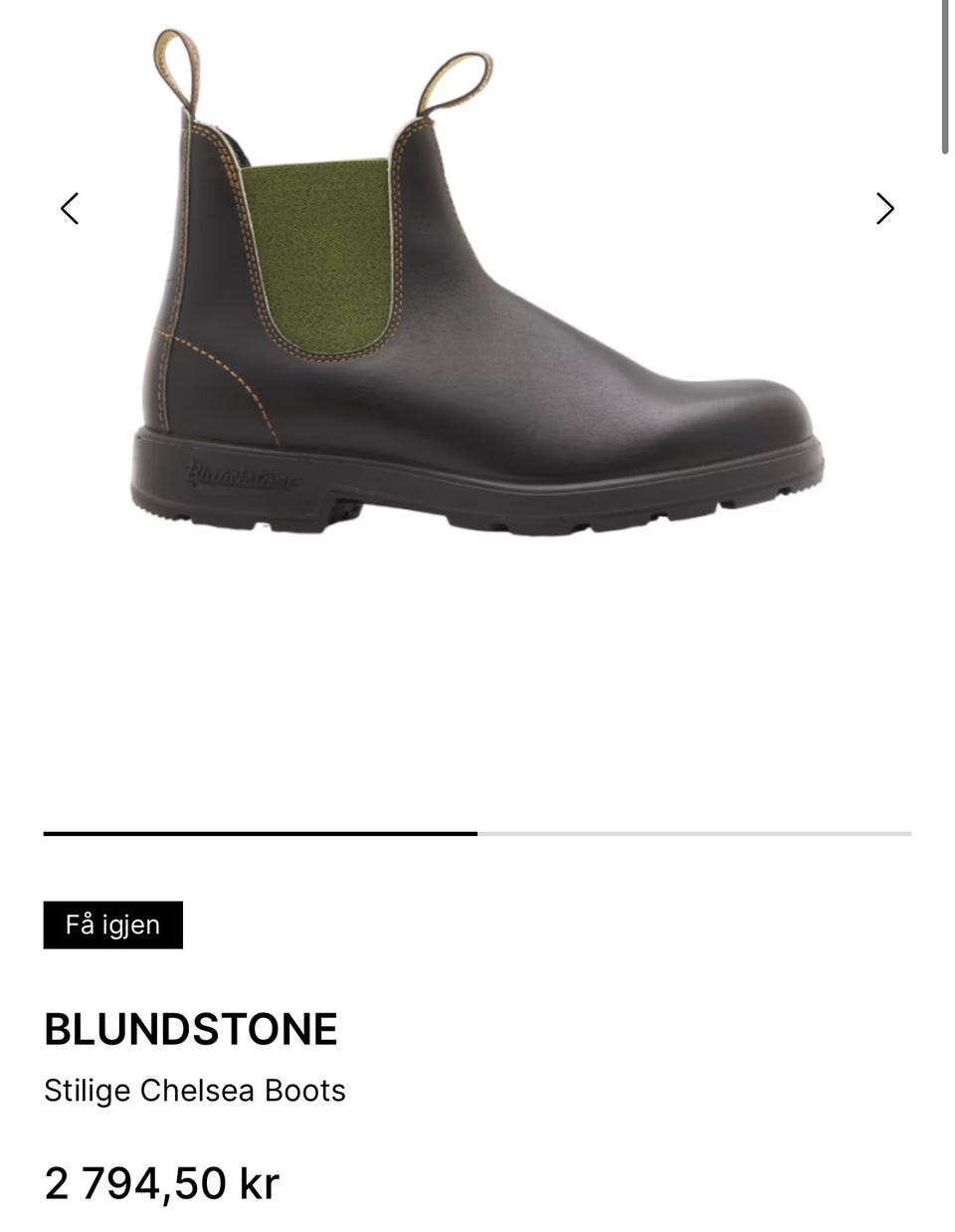Screen dimensions: 955x1232
Task: Tap the white space beneath the boot image
Action: pos(477,677)
